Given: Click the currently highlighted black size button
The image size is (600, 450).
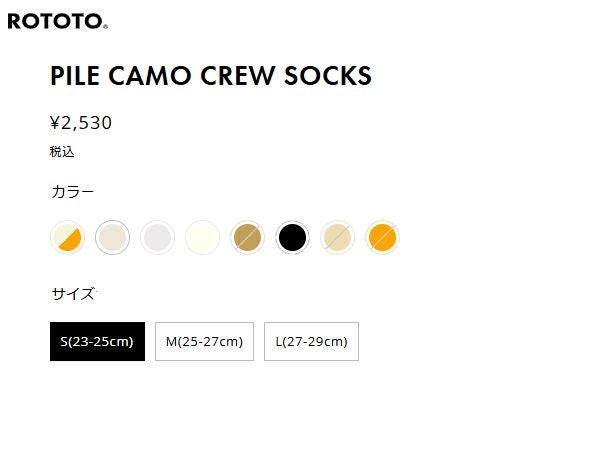Looking at the screenshot, I should click(97, 341).
